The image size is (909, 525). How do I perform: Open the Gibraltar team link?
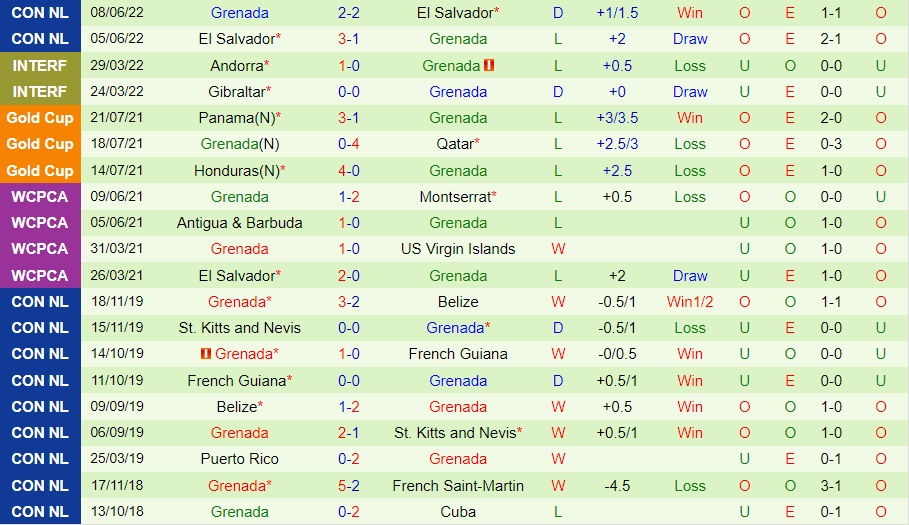[x=237, y=92]
